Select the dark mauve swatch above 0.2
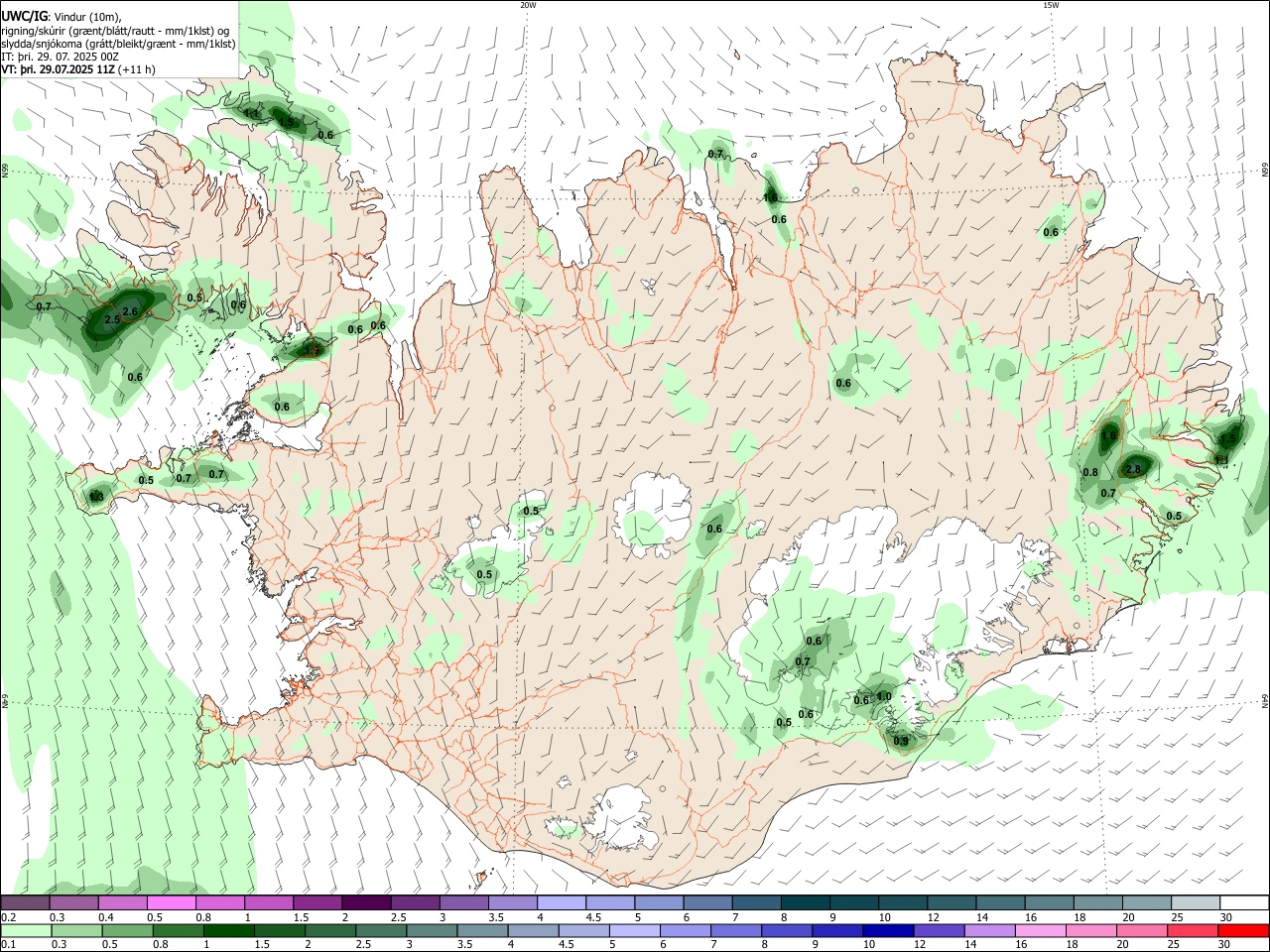The height and width of the screenshot is (952, 1270). click(x=25, y=903)
